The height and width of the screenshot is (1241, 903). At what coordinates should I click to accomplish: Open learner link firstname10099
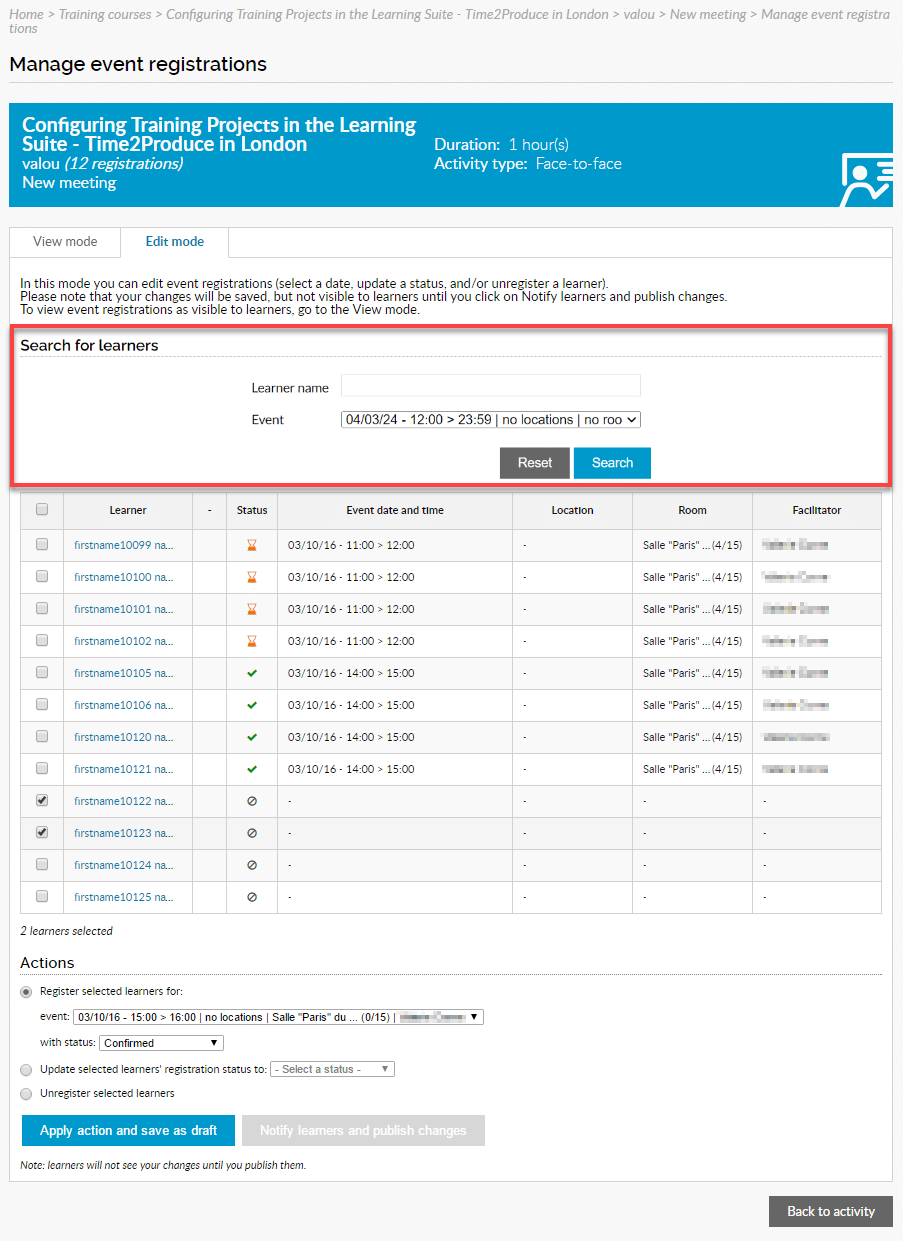pyautogui.click(x=124, y=545)
